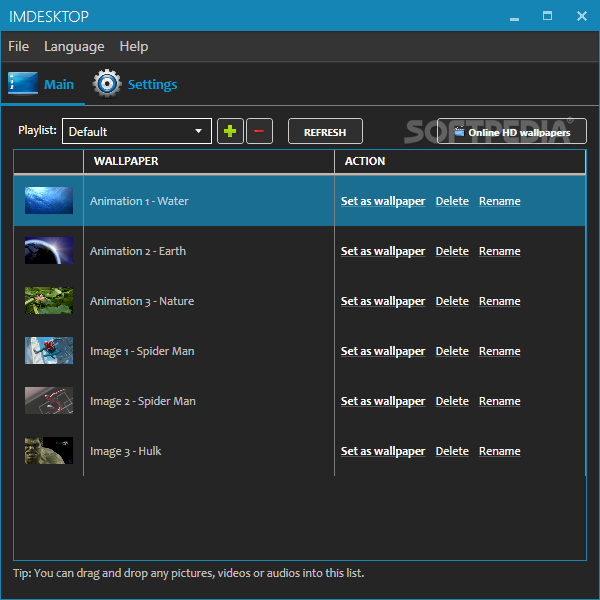This screenshot has width=600, height=600.
Task: Rename Image 3 - Hulk
Action: (x=499, y=452)
